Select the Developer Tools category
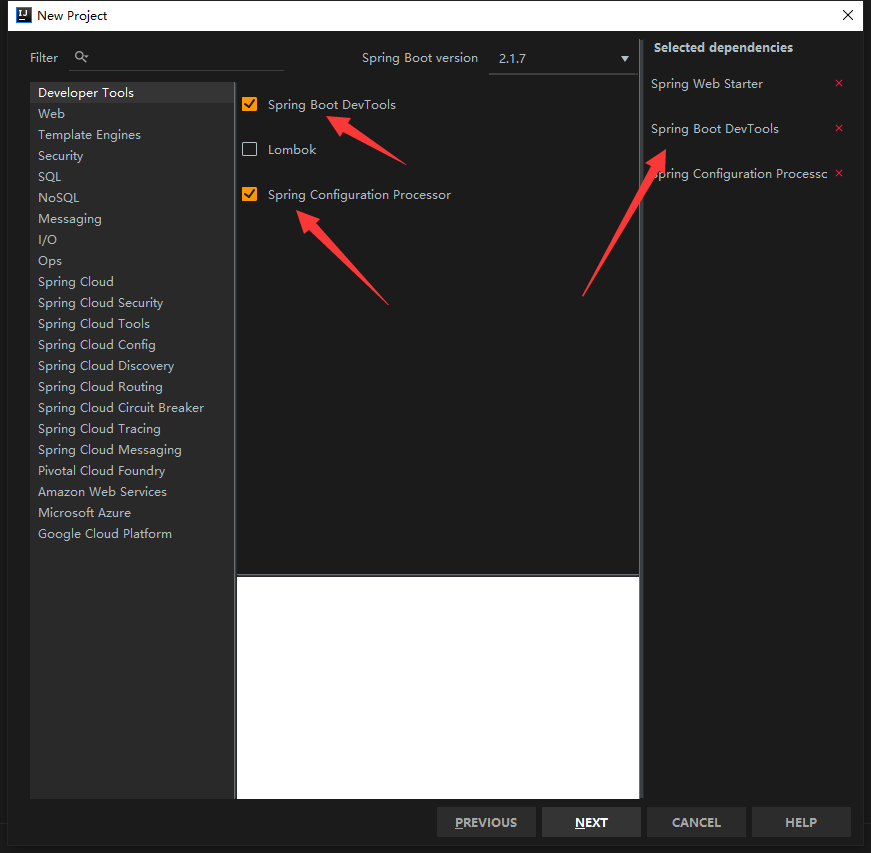This screenshot has height=853, width=871. [132, 93]
